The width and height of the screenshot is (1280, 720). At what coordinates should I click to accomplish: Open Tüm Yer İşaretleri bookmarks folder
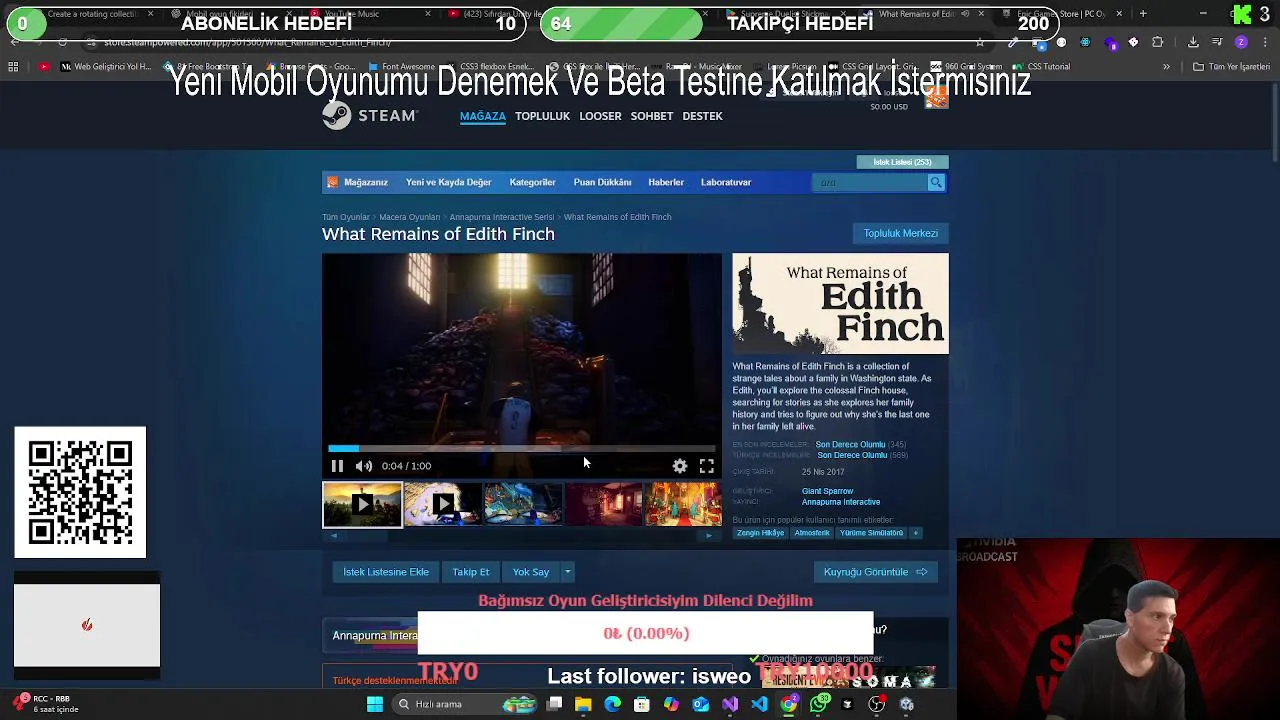(1231, 67)
